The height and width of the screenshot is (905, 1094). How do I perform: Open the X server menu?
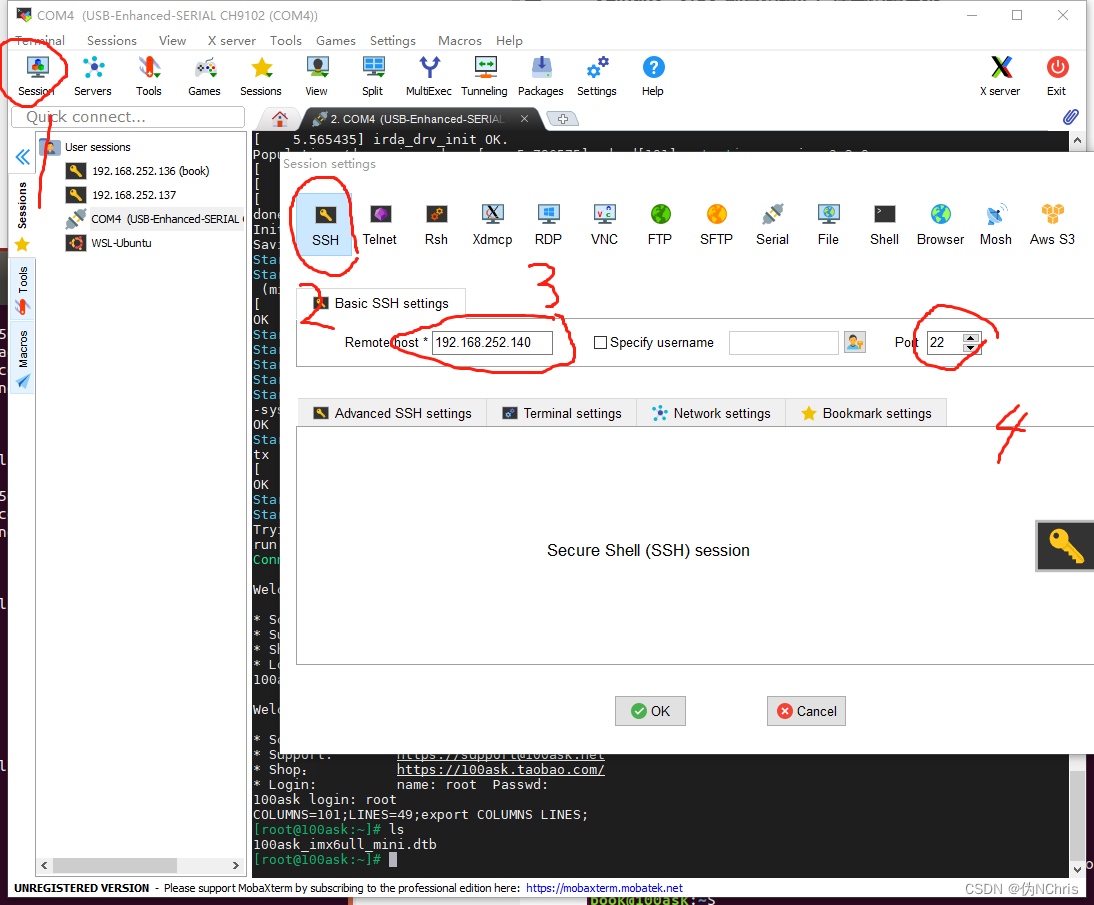coord(232,40)
